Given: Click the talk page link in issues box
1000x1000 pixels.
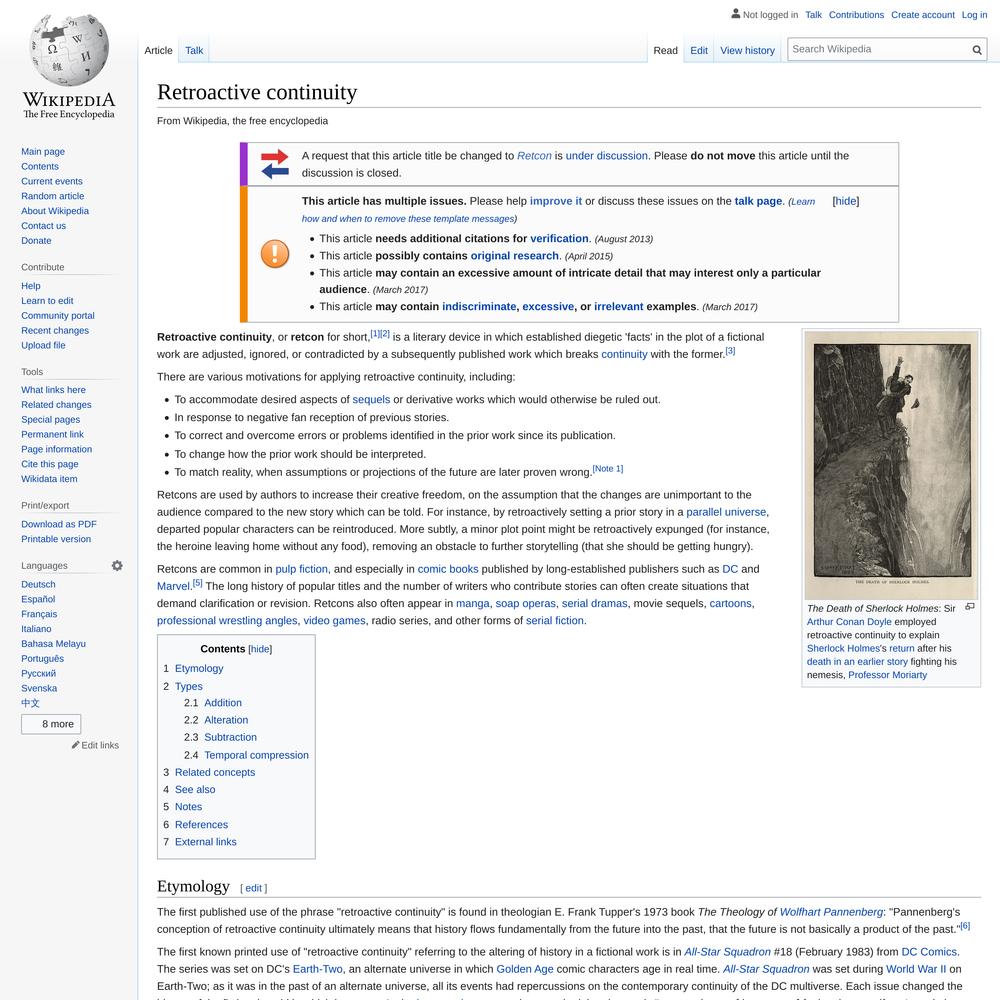Looking at the screenshot, I should click(758, 202).
